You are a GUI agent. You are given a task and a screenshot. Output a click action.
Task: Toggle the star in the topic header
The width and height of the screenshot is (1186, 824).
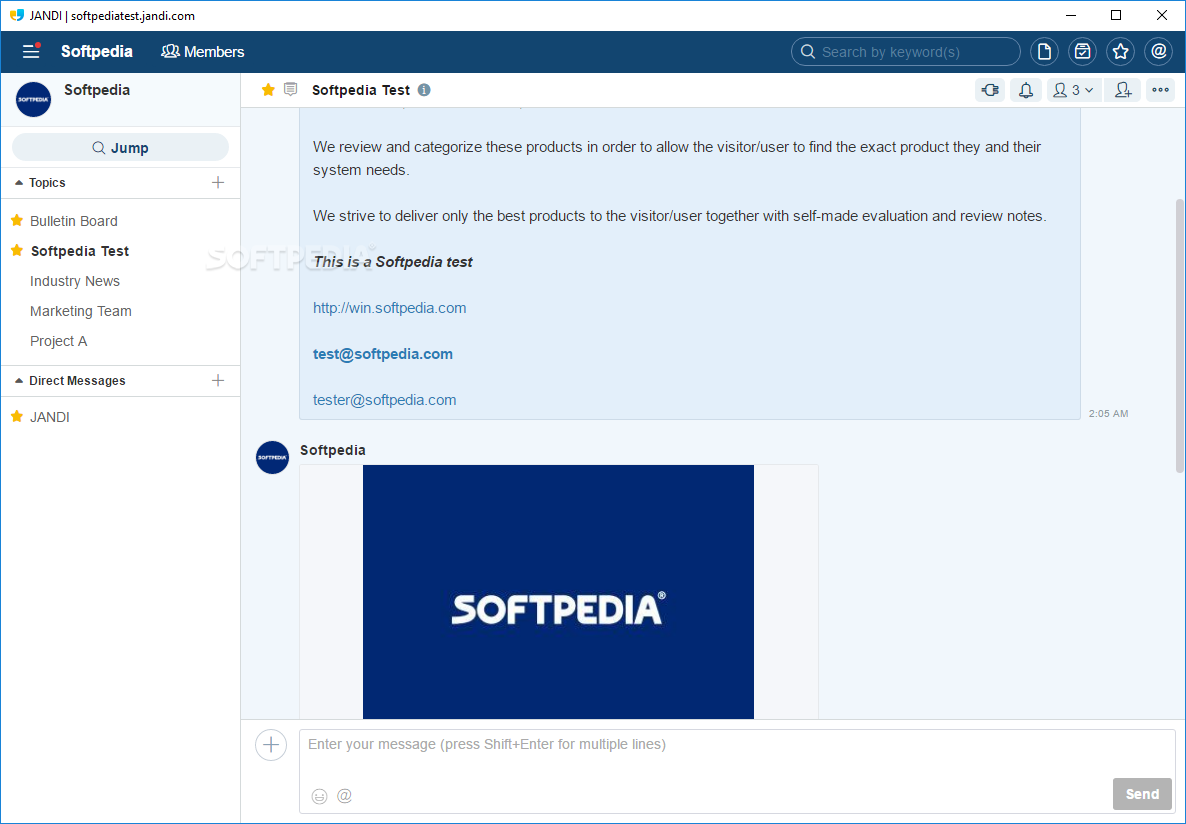[268, 90]
